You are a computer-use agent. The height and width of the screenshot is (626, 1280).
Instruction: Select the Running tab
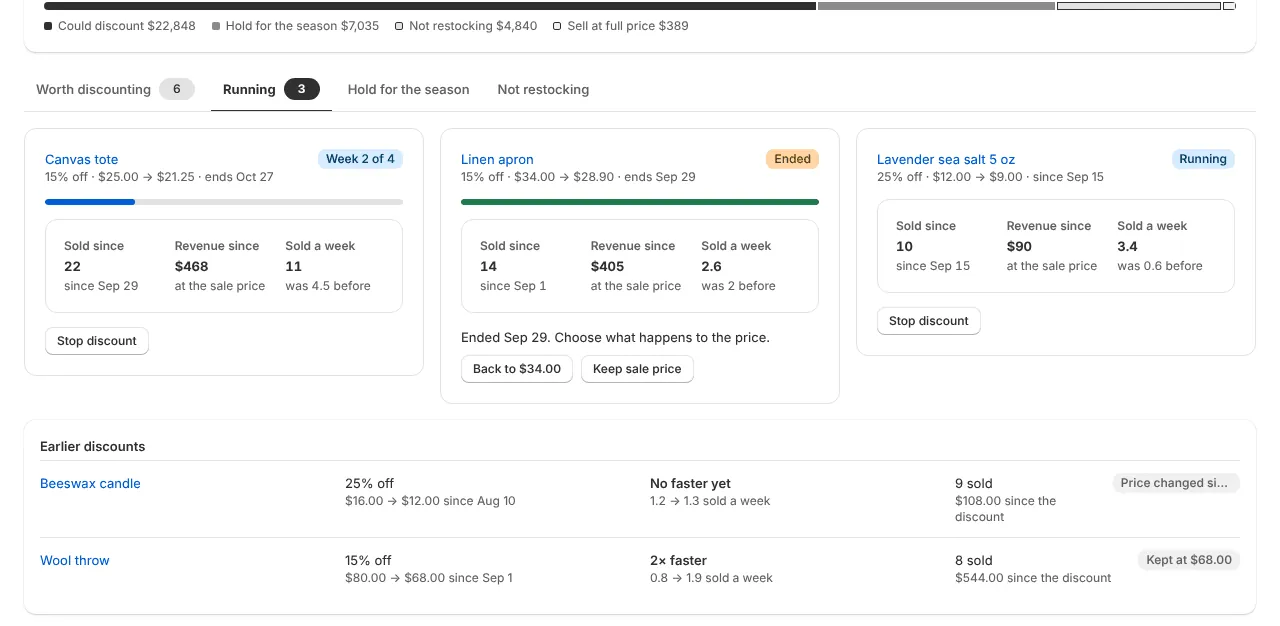pos(271,89)
